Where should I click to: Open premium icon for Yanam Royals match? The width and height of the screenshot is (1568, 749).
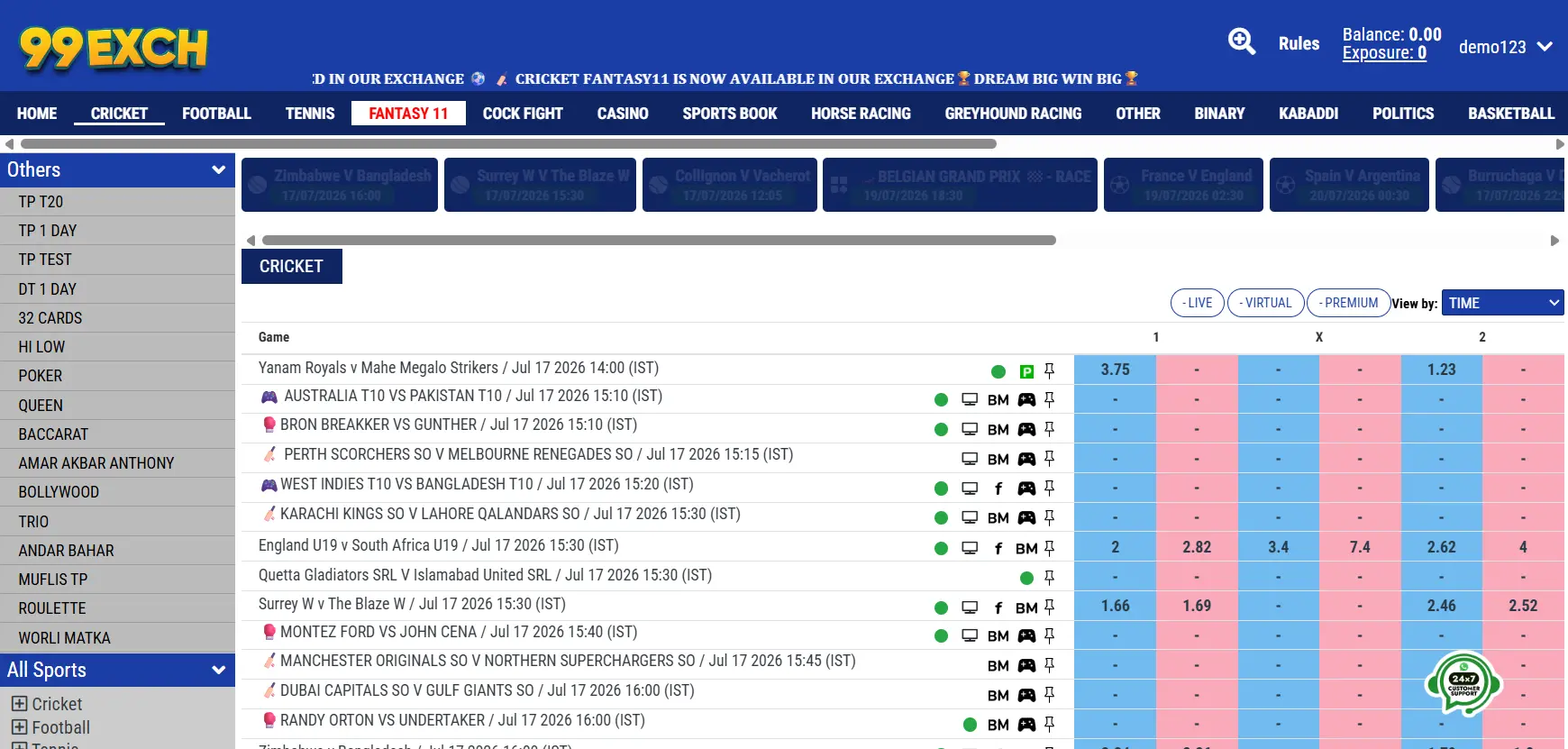click(x=1026, y=371)
